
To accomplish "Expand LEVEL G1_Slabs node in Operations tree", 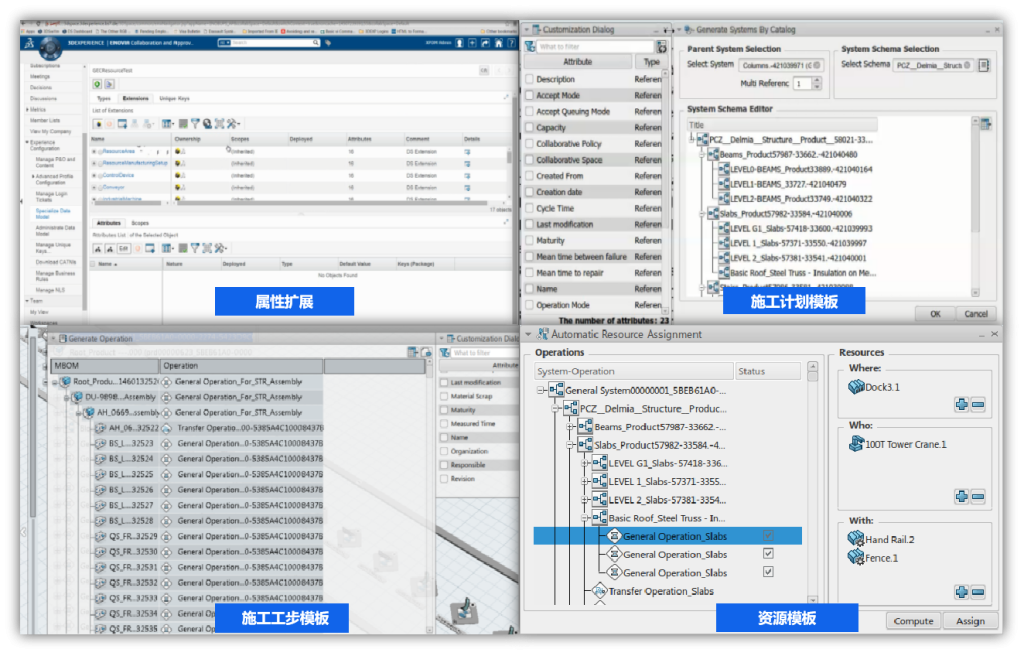I will [x=586, y=463].
